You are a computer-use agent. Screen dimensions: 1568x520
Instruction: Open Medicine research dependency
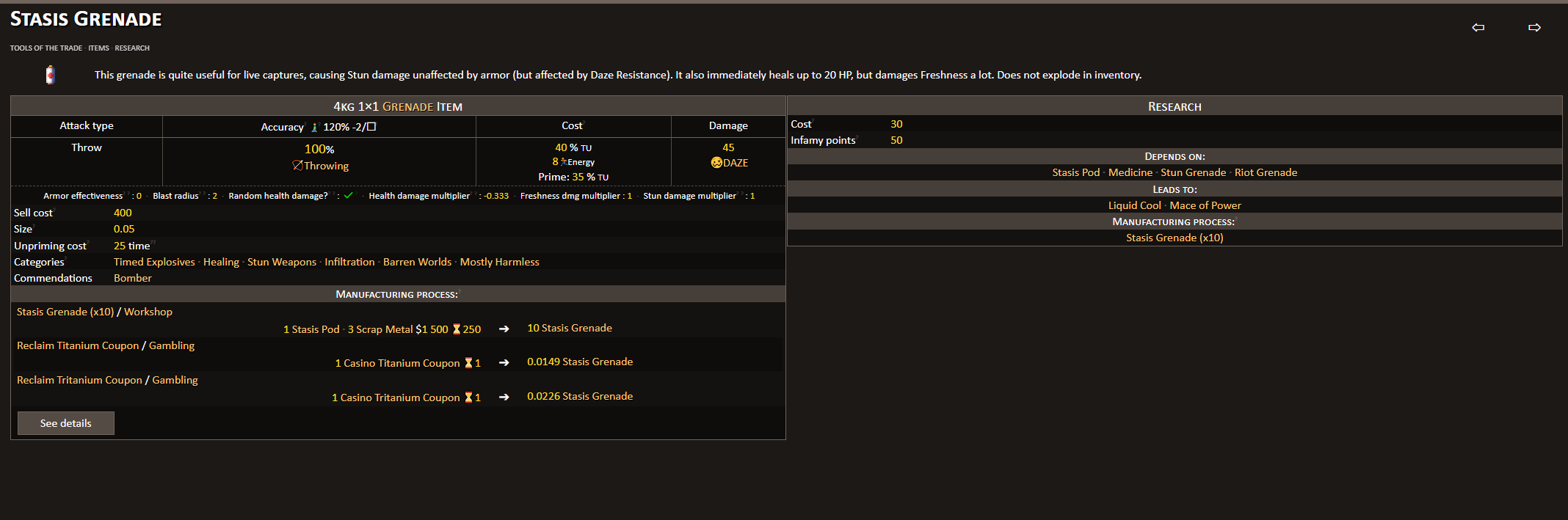coord(1130,172)
